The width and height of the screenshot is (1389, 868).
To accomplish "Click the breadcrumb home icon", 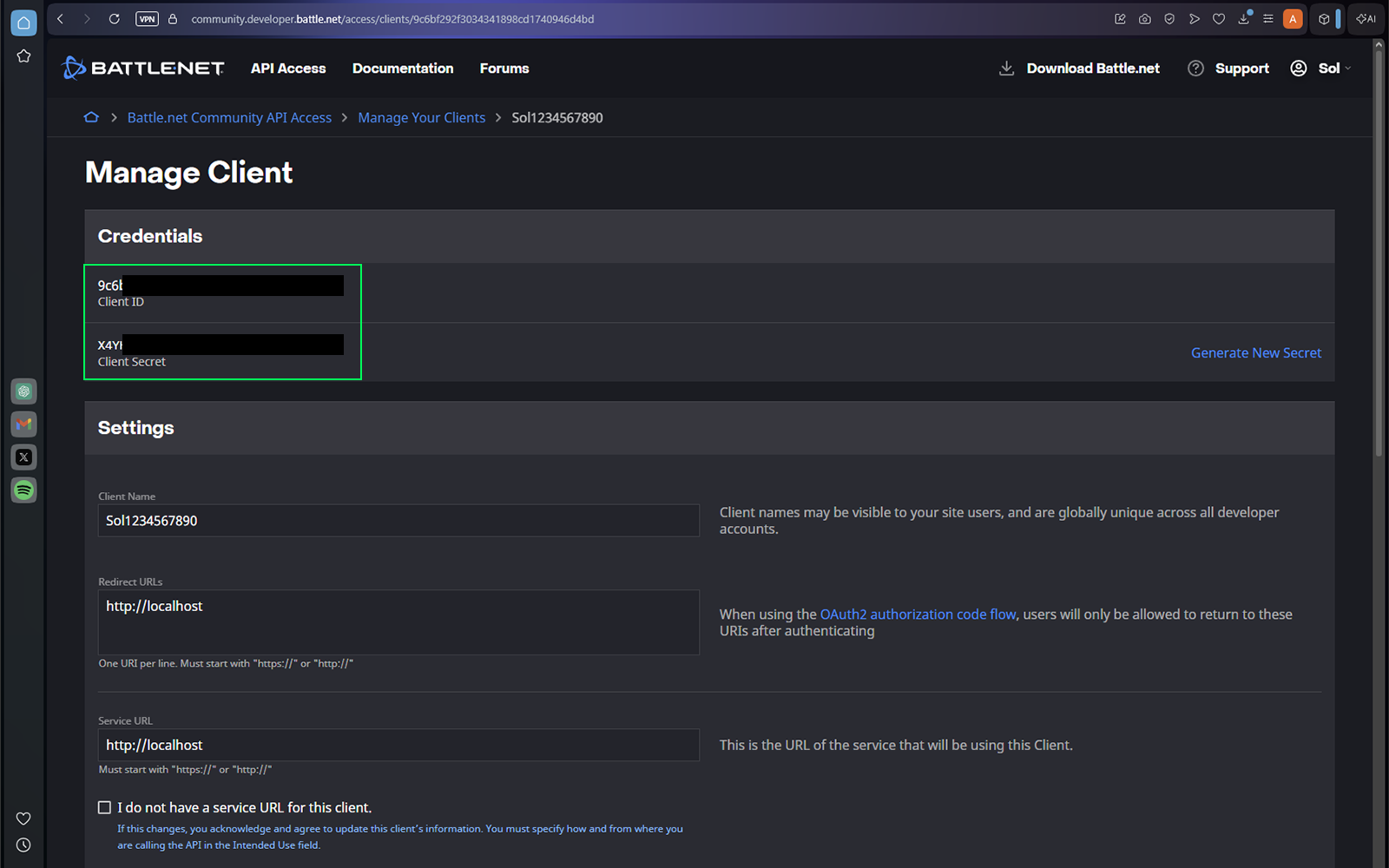I will 91,117.
